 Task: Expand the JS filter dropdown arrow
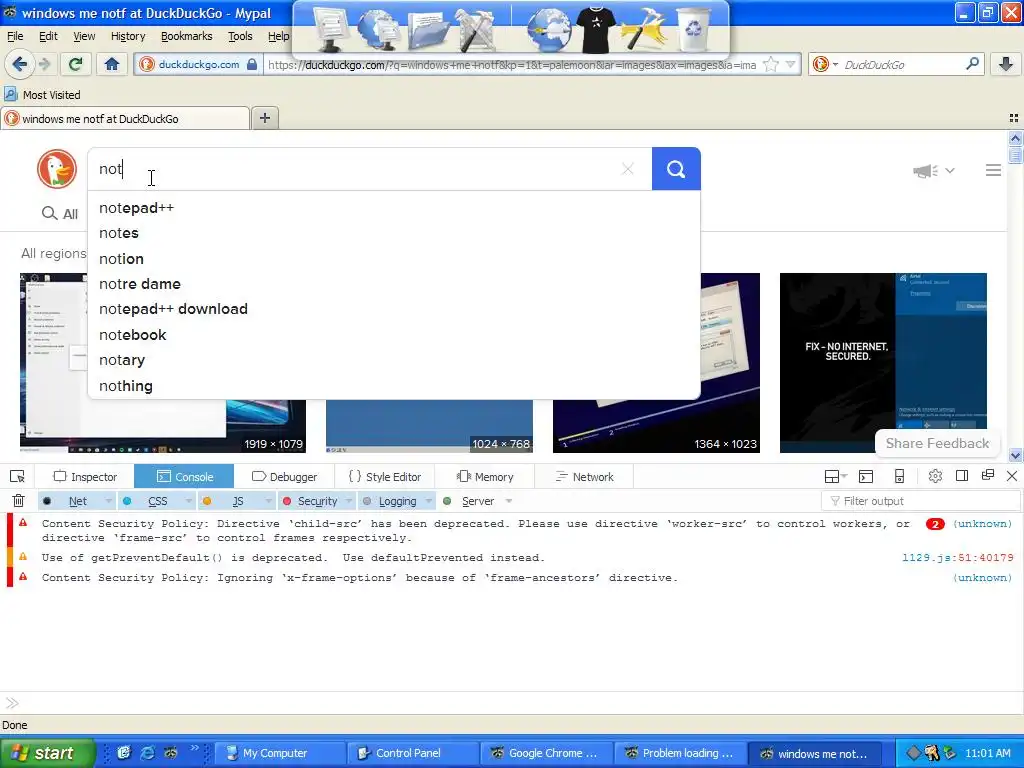[x=268, y=501]
